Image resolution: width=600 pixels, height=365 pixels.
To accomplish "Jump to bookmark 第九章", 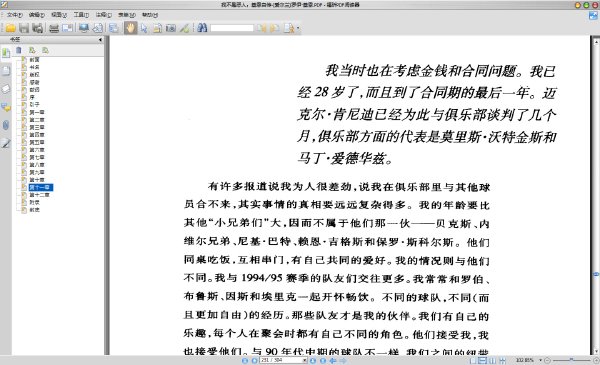I will point(37,172).
